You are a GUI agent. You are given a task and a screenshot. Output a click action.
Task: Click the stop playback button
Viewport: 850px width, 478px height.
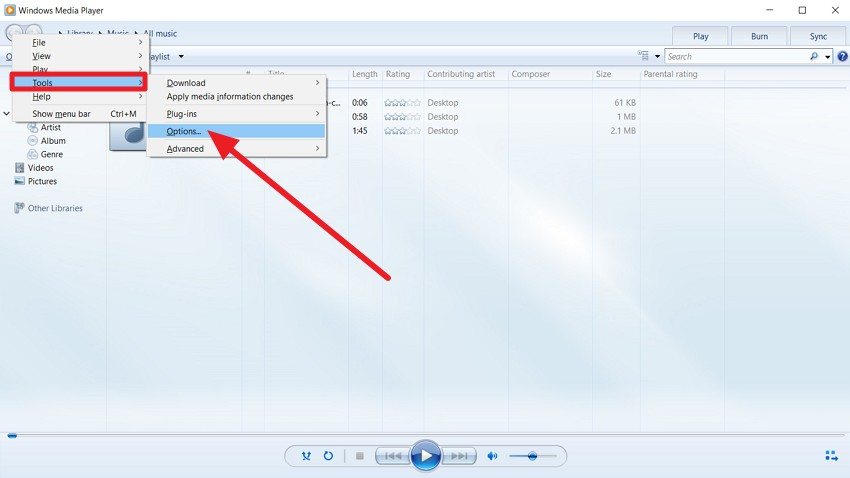coord(359,456)
